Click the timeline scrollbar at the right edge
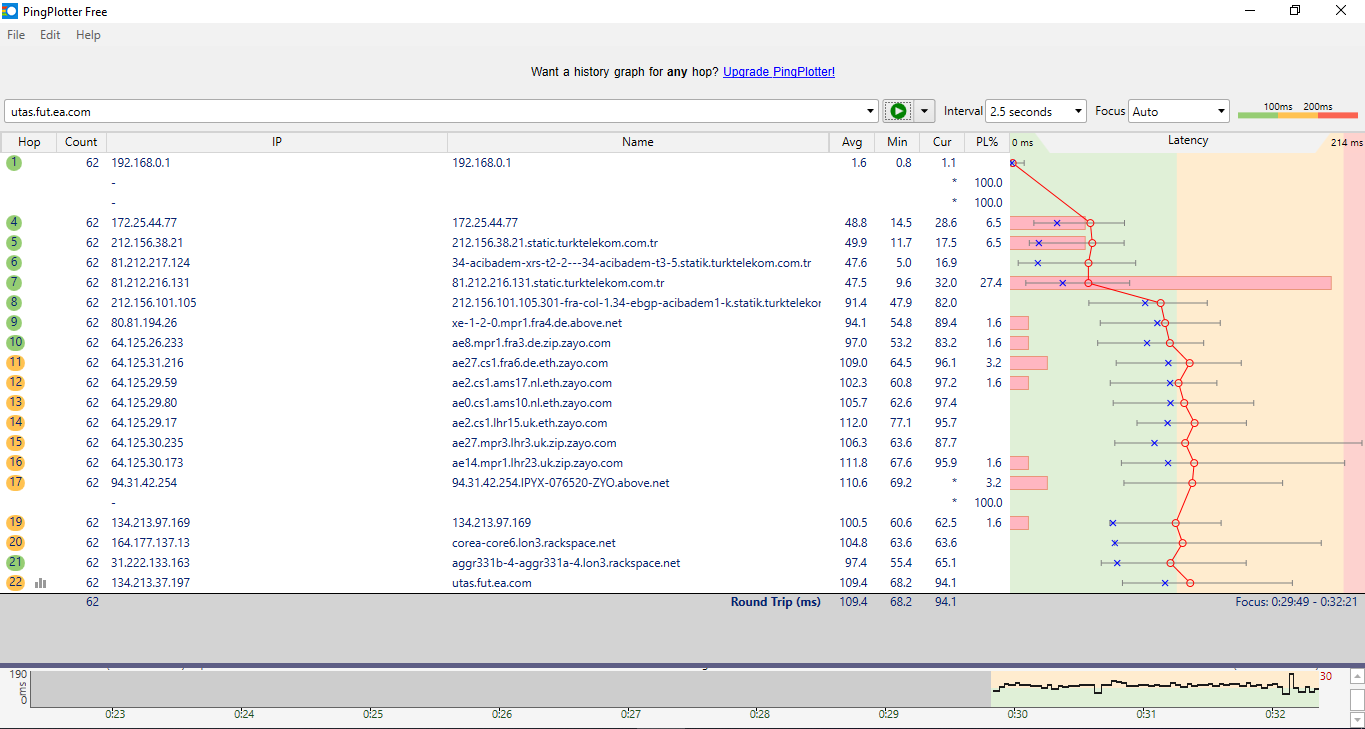Image resolution: width=1365 pixels, height=729 pixels. click(x=1357, y=697)
